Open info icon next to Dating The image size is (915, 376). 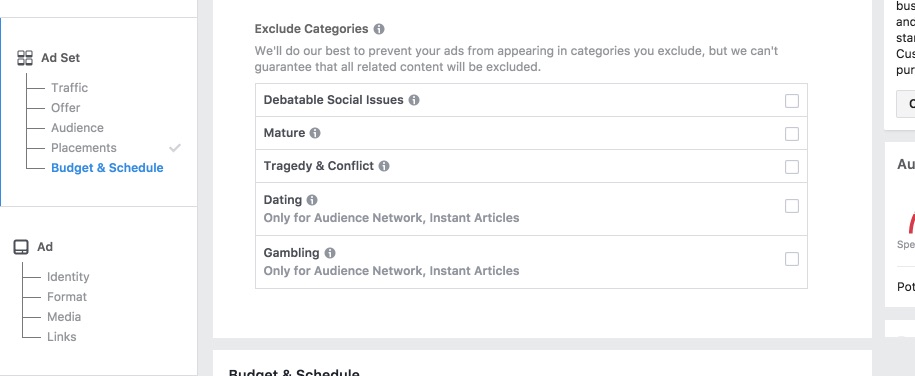[312, 200]
